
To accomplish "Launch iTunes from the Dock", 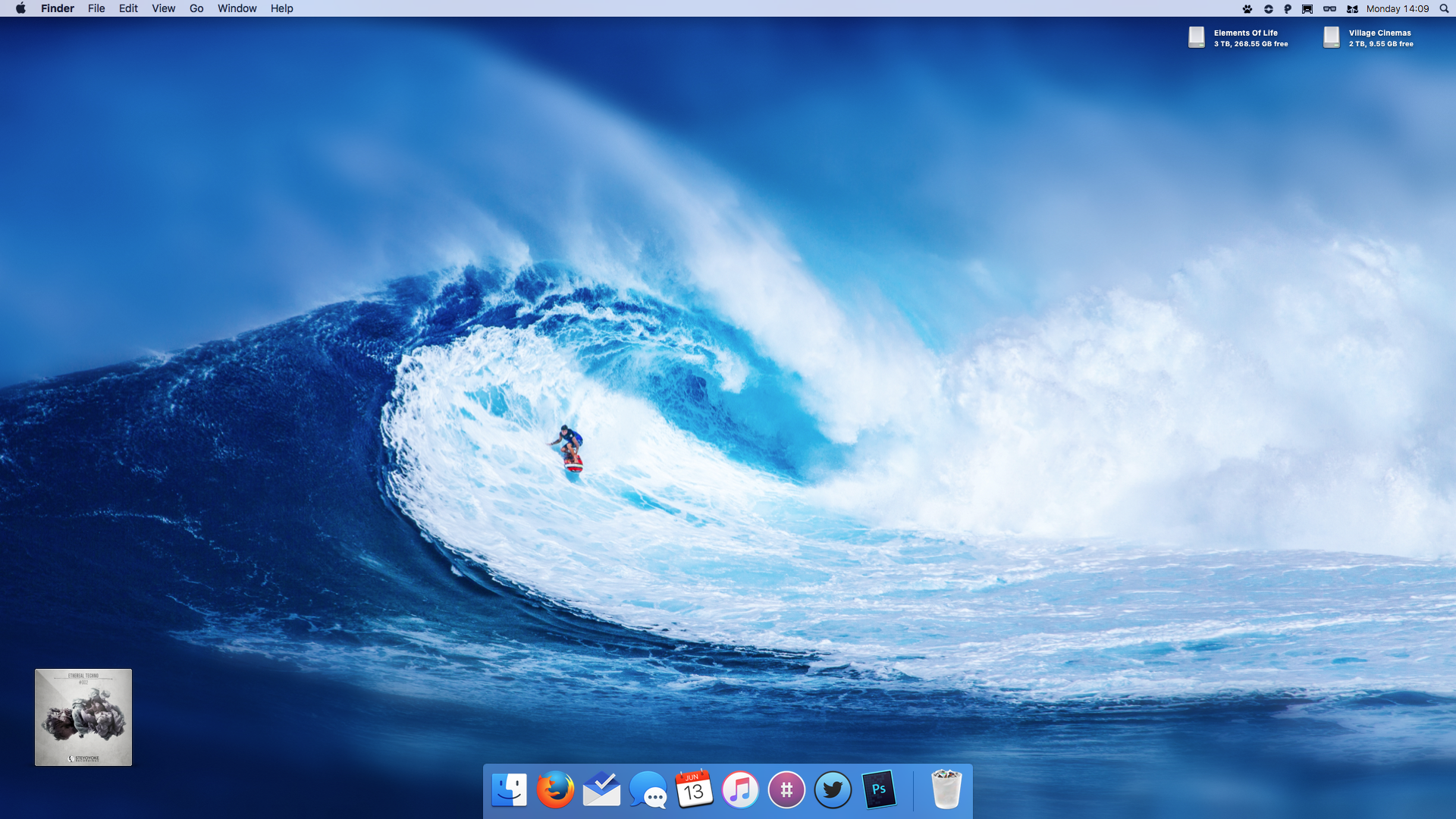I will [740, 789].
